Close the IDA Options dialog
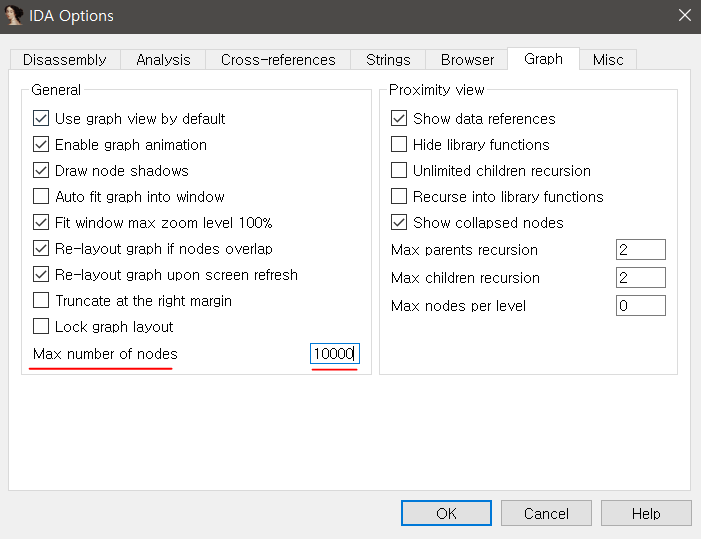The image size is (701, 539). pos(684,15)
